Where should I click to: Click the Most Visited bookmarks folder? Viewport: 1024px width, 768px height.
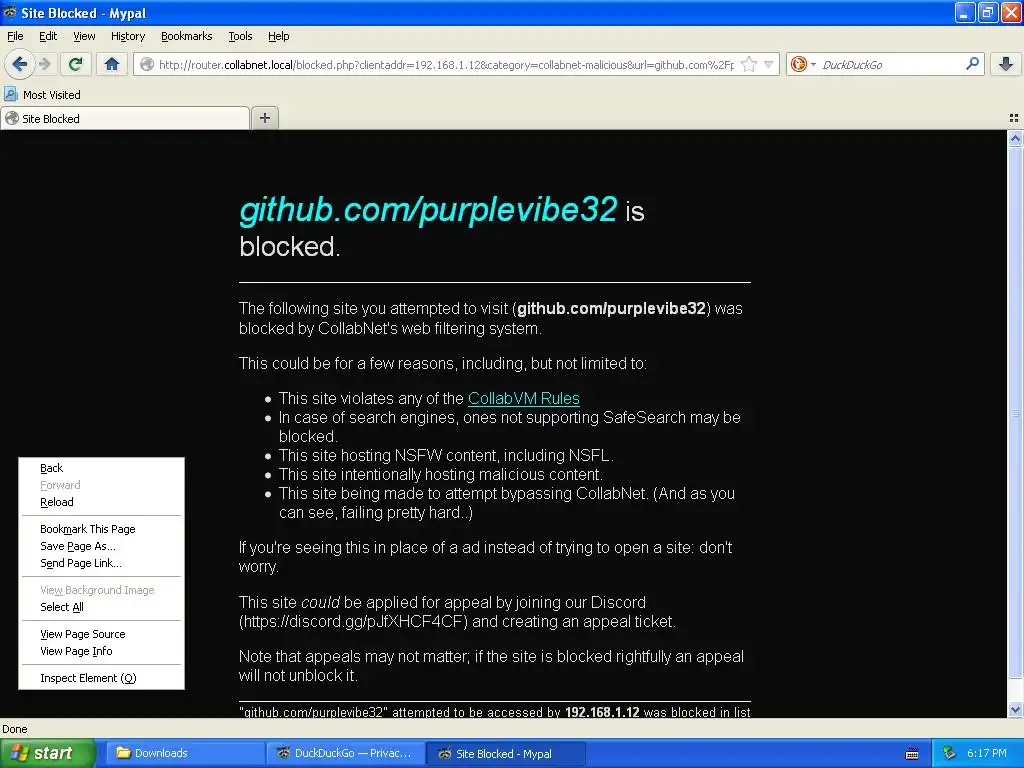(x=42, y=95)
